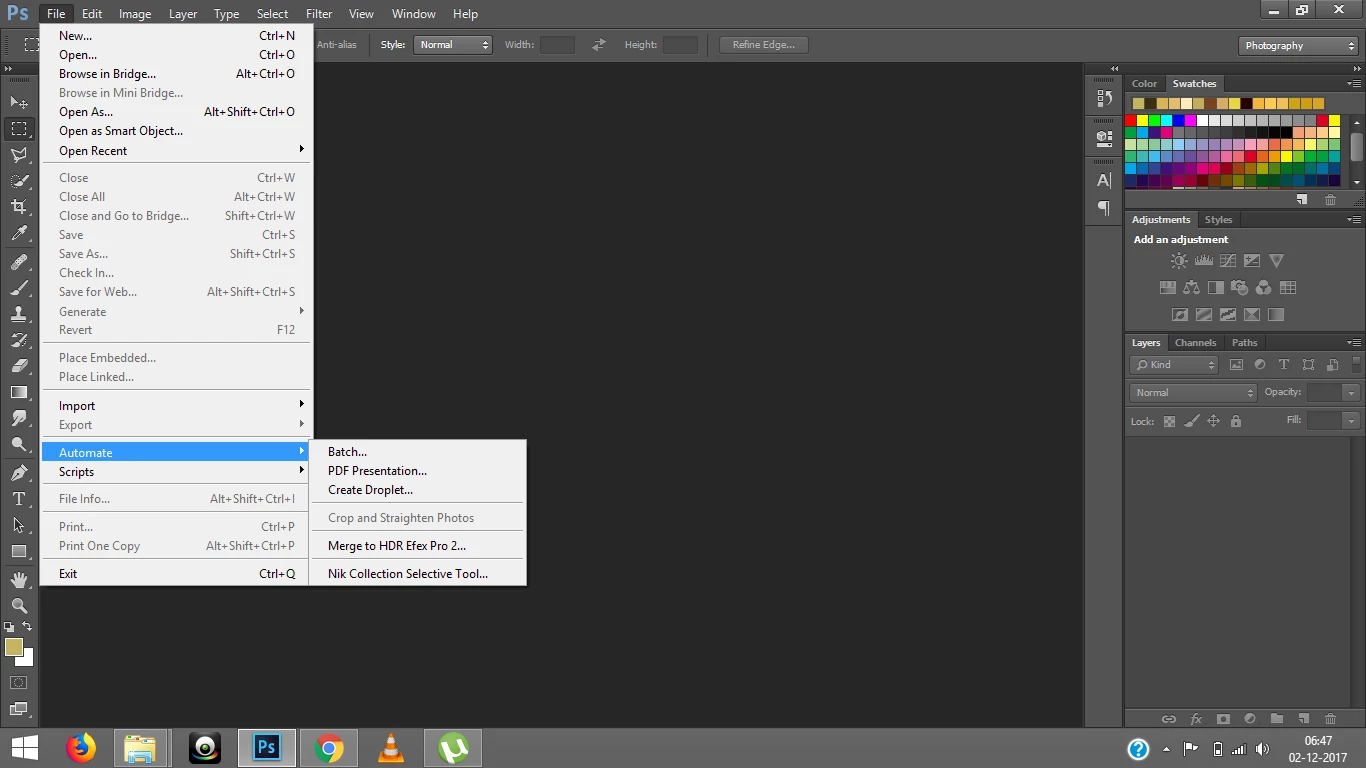Switch to the Styles tab
The width and height of the screenshot is (1366, 768).
[x=1218, y=220]
